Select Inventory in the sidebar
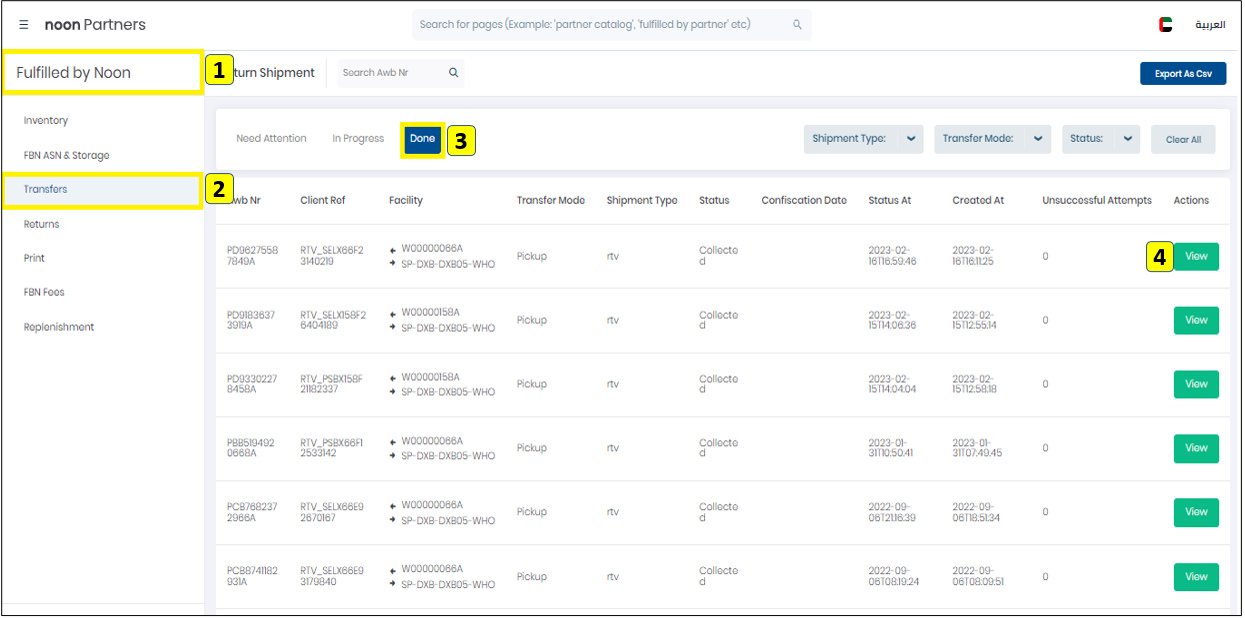Viewport: 1245px width, 618px height. 47,120
